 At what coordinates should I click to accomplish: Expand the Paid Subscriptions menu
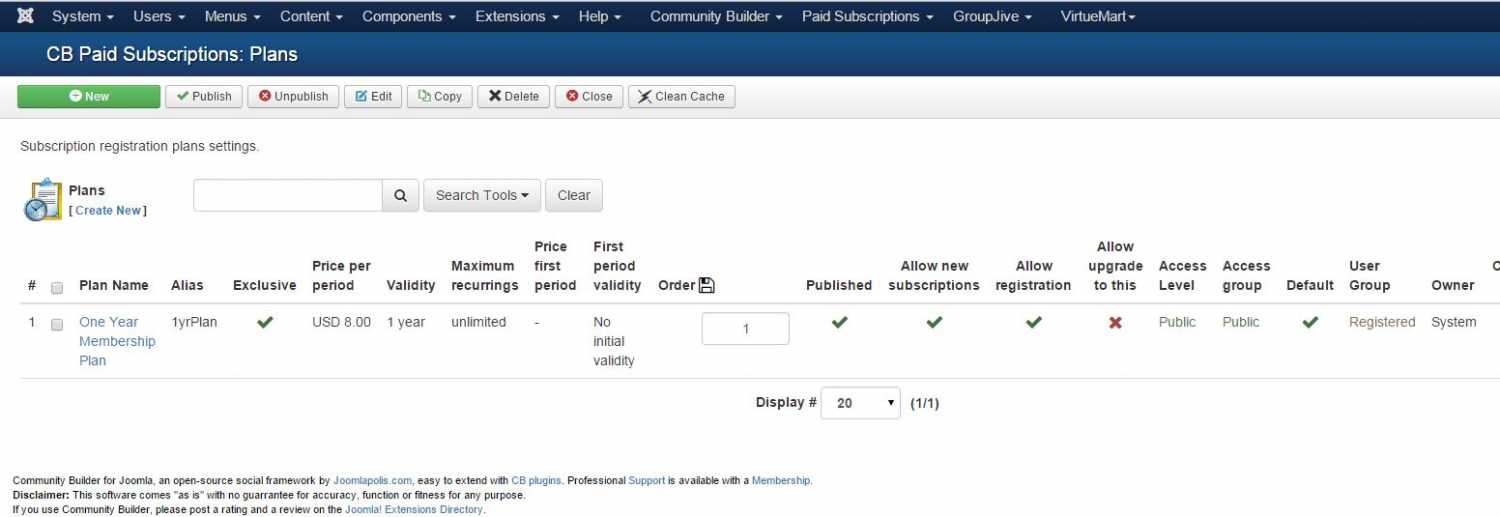pyautogui.click(x=868, y=16)
